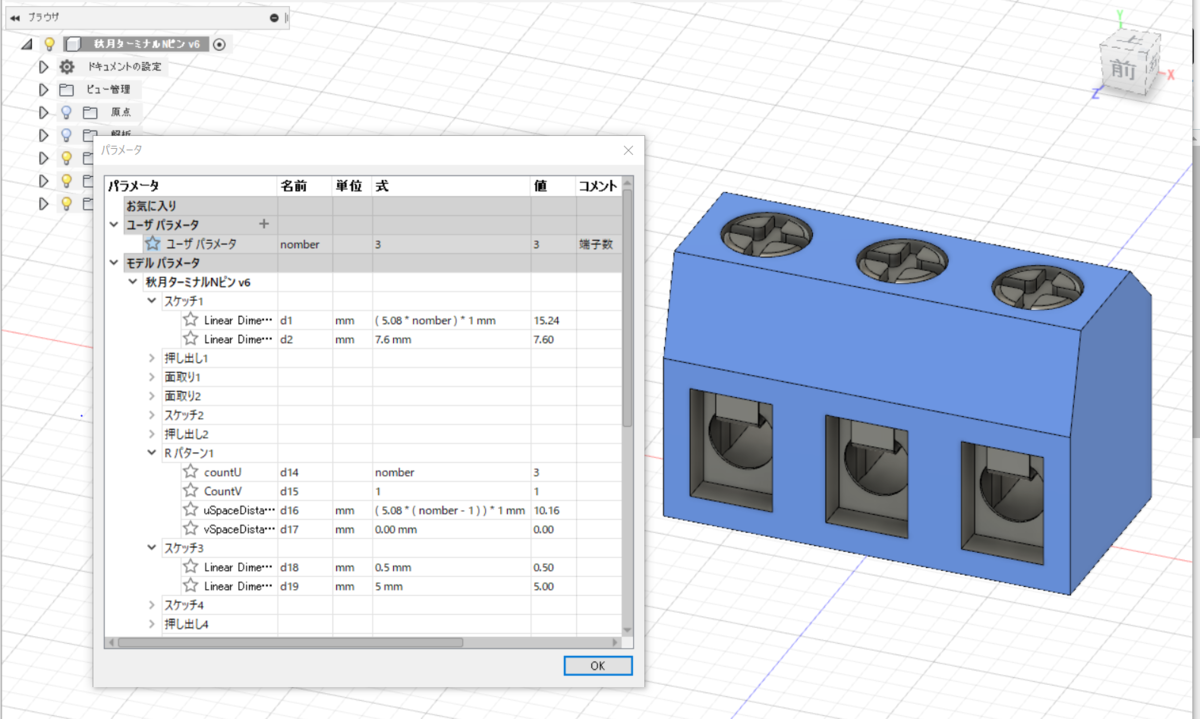
Task: Click the browser panel minus options icon
Action: pyautogui.click(x=275, y=18)
